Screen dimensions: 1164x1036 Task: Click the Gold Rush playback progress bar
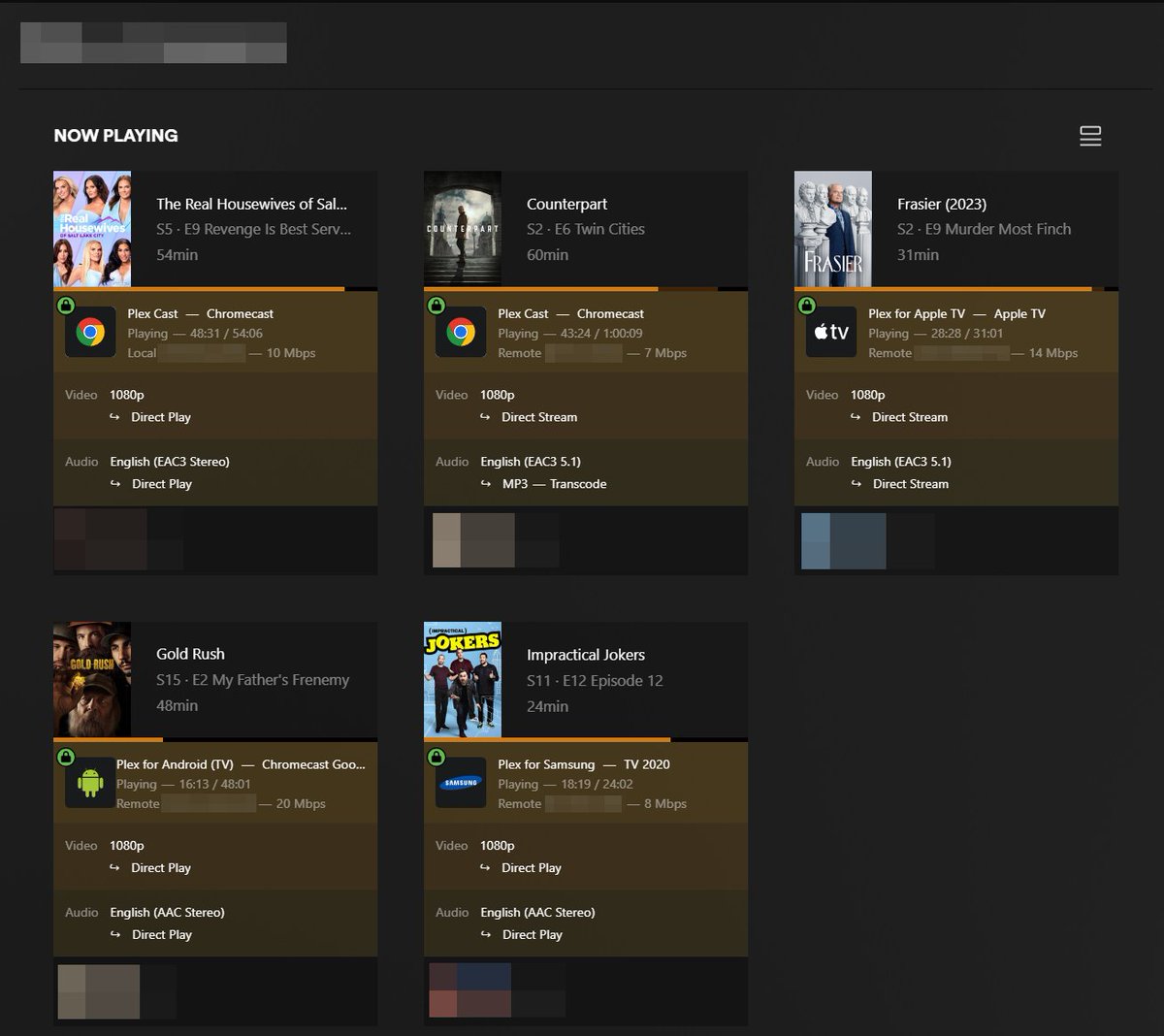[215, 739]
